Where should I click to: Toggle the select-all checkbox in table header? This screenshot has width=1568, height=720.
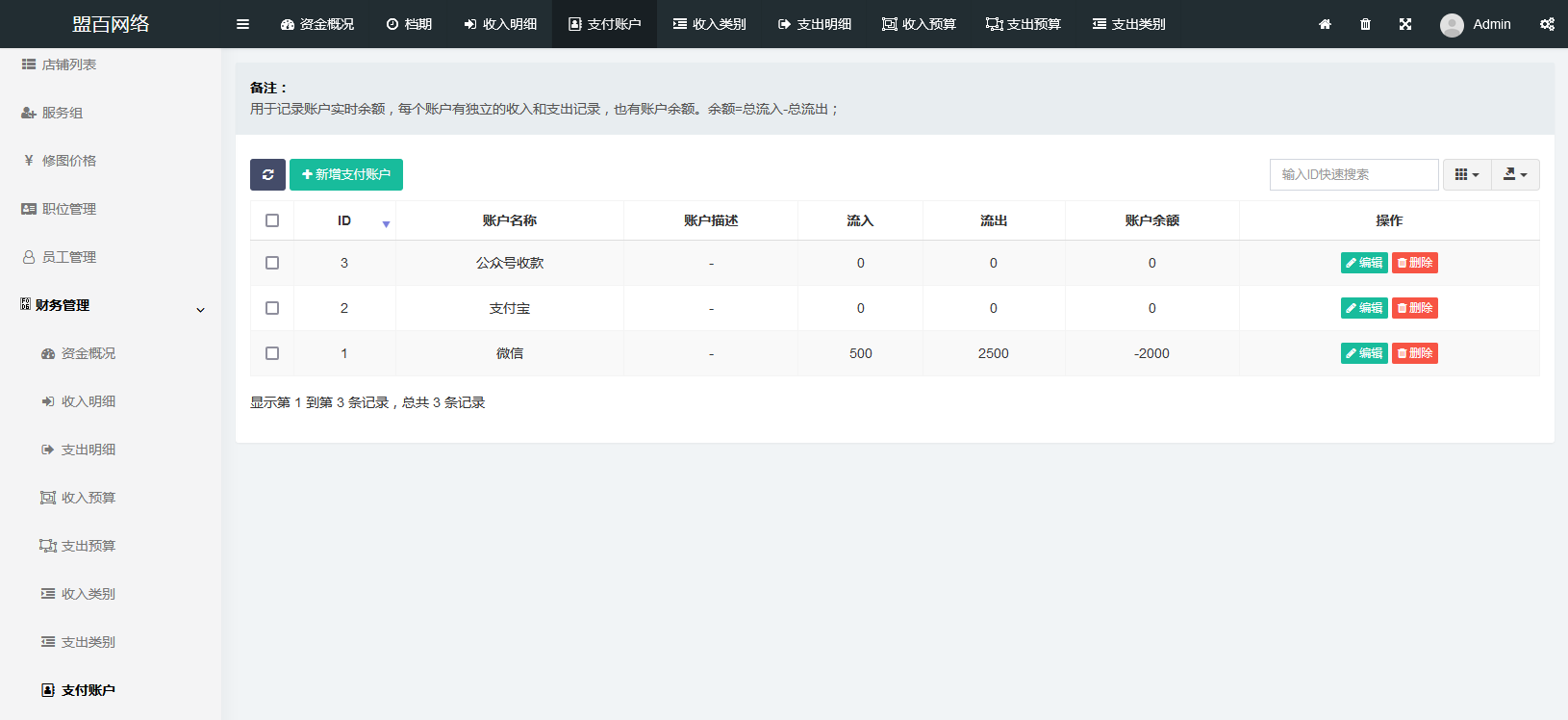click(272, 220)
